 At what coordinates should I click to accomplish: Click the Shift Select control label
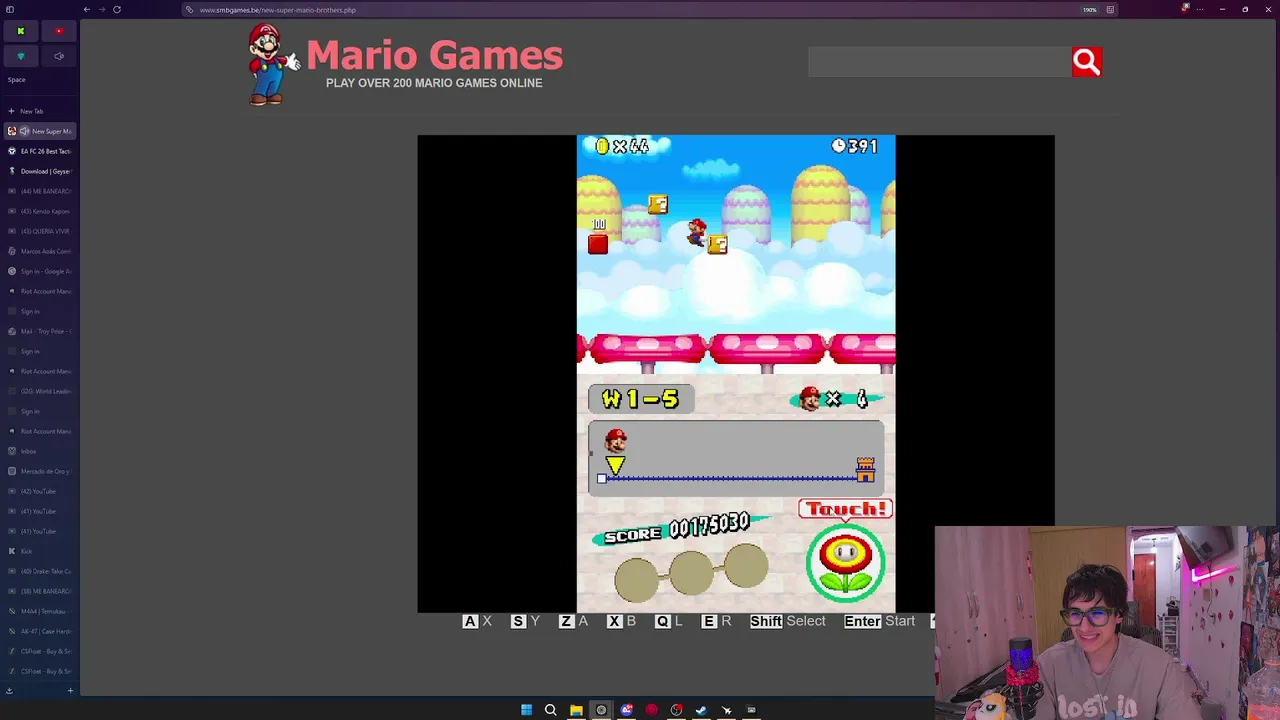pos(788,621)
